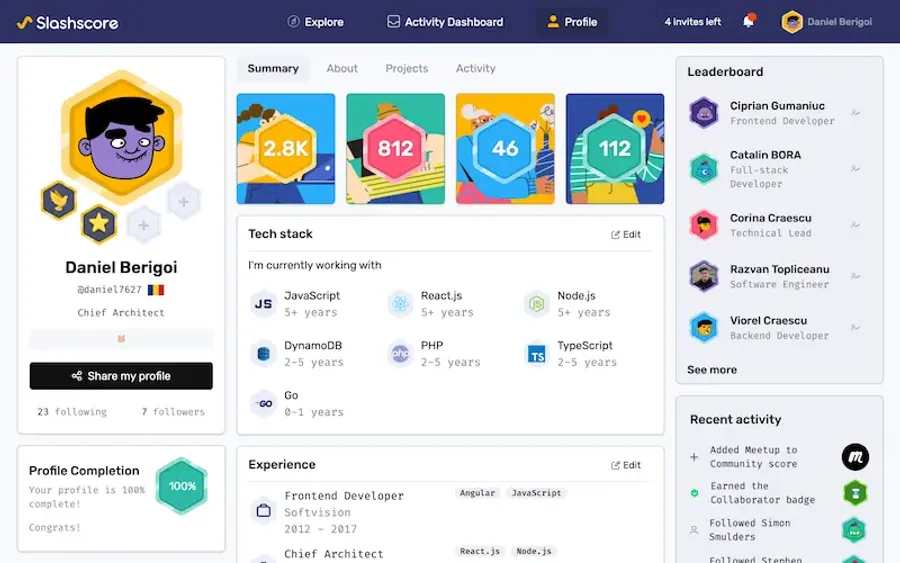Open the notifications bell

click(x=748, y=21)
